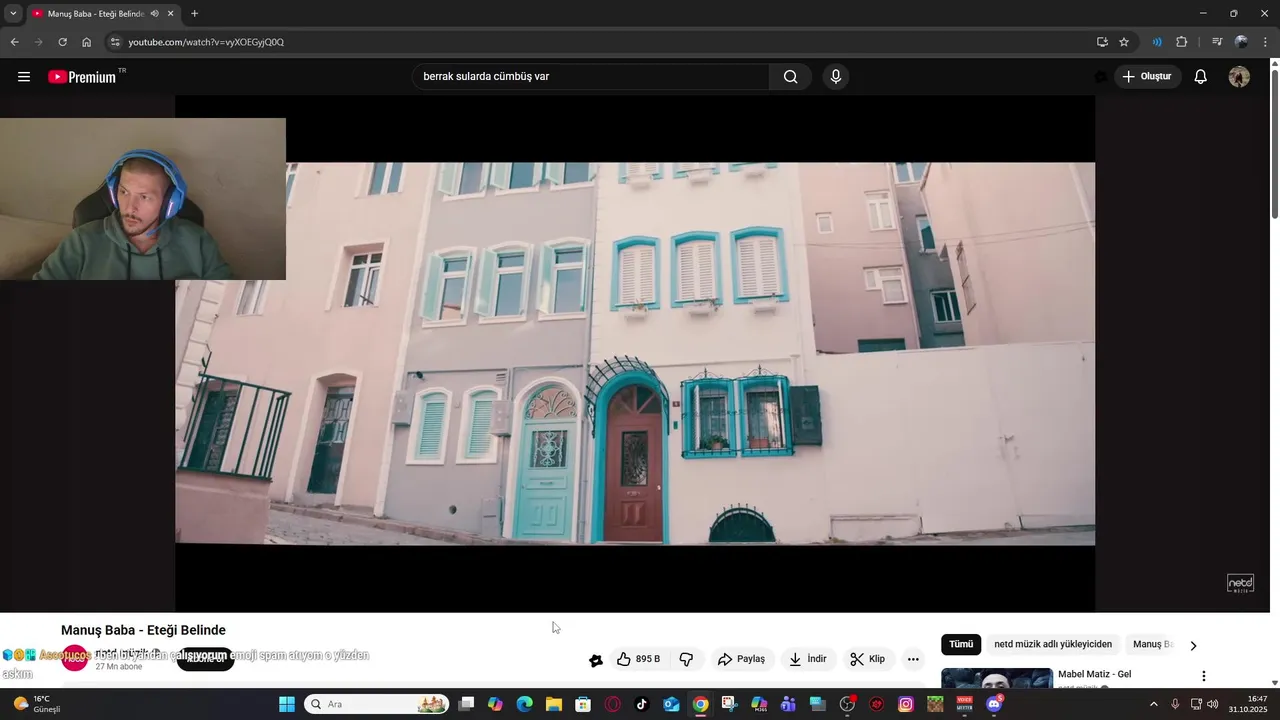1280x720 pixels.
Task: Bookmark this page with star icon
Action: [x=1124, y=42]
